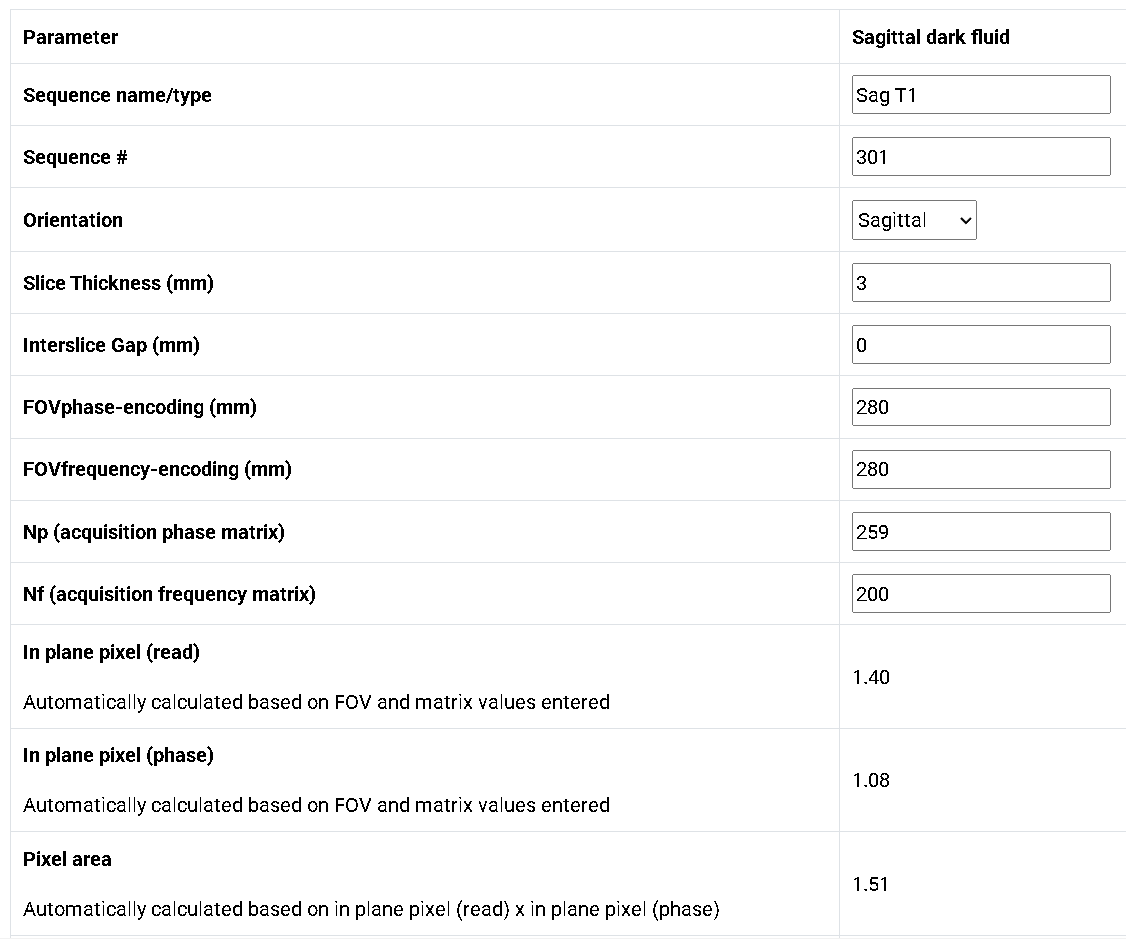Click the Pixel area label text
The image size is (1126, 939).
click(x=67, y=859)
